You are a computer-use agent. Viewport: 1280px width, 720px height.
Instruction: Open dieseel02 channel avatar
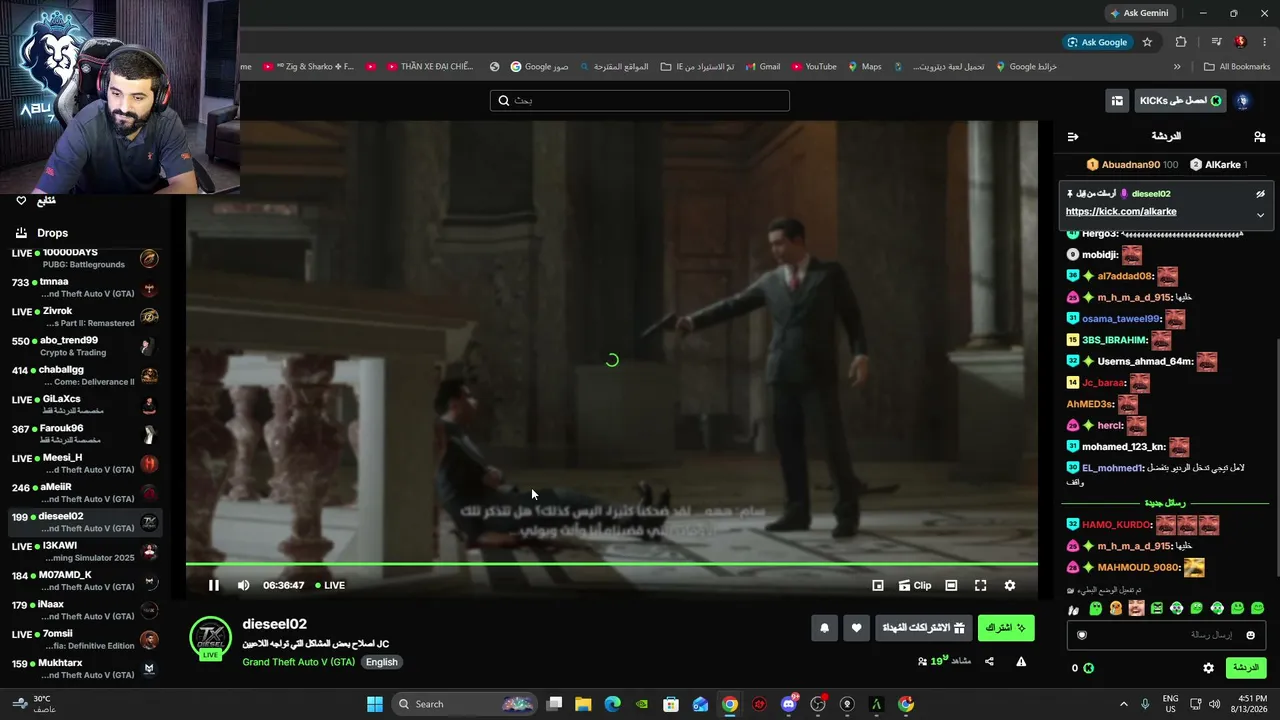(210, 638)
